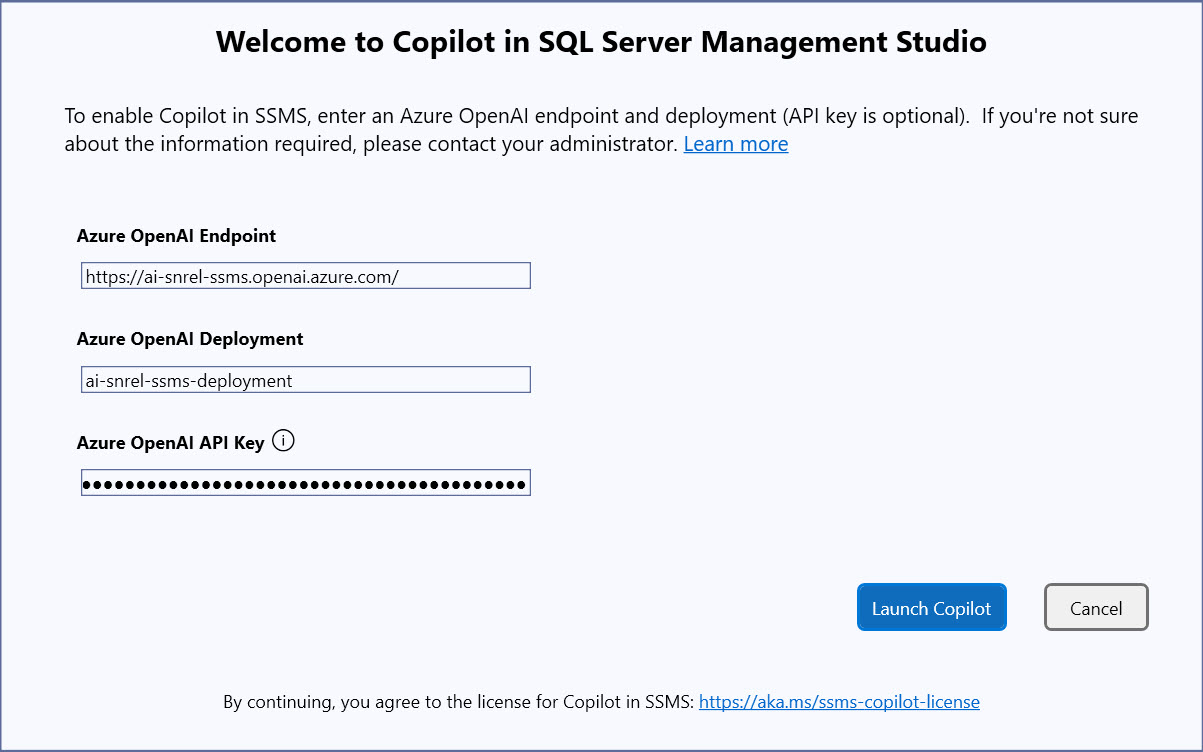Click the Azure OpenAI Endpoint label
Image resolution: width=1203 pixels, height=752 pixels.
pos(176,236)
